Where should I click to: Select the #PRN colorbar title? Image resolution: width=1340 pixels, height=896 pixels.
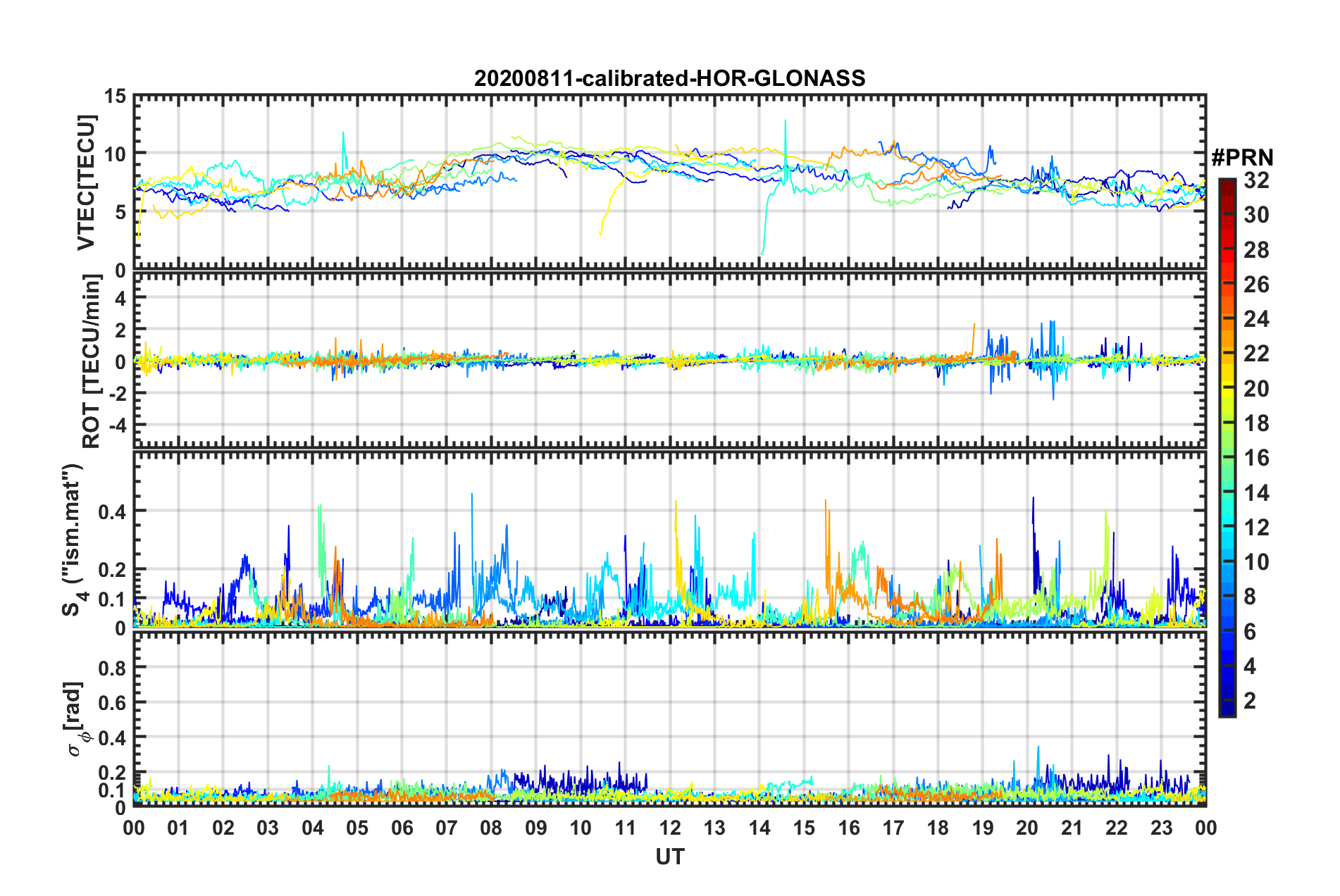tap(1241, 158)
